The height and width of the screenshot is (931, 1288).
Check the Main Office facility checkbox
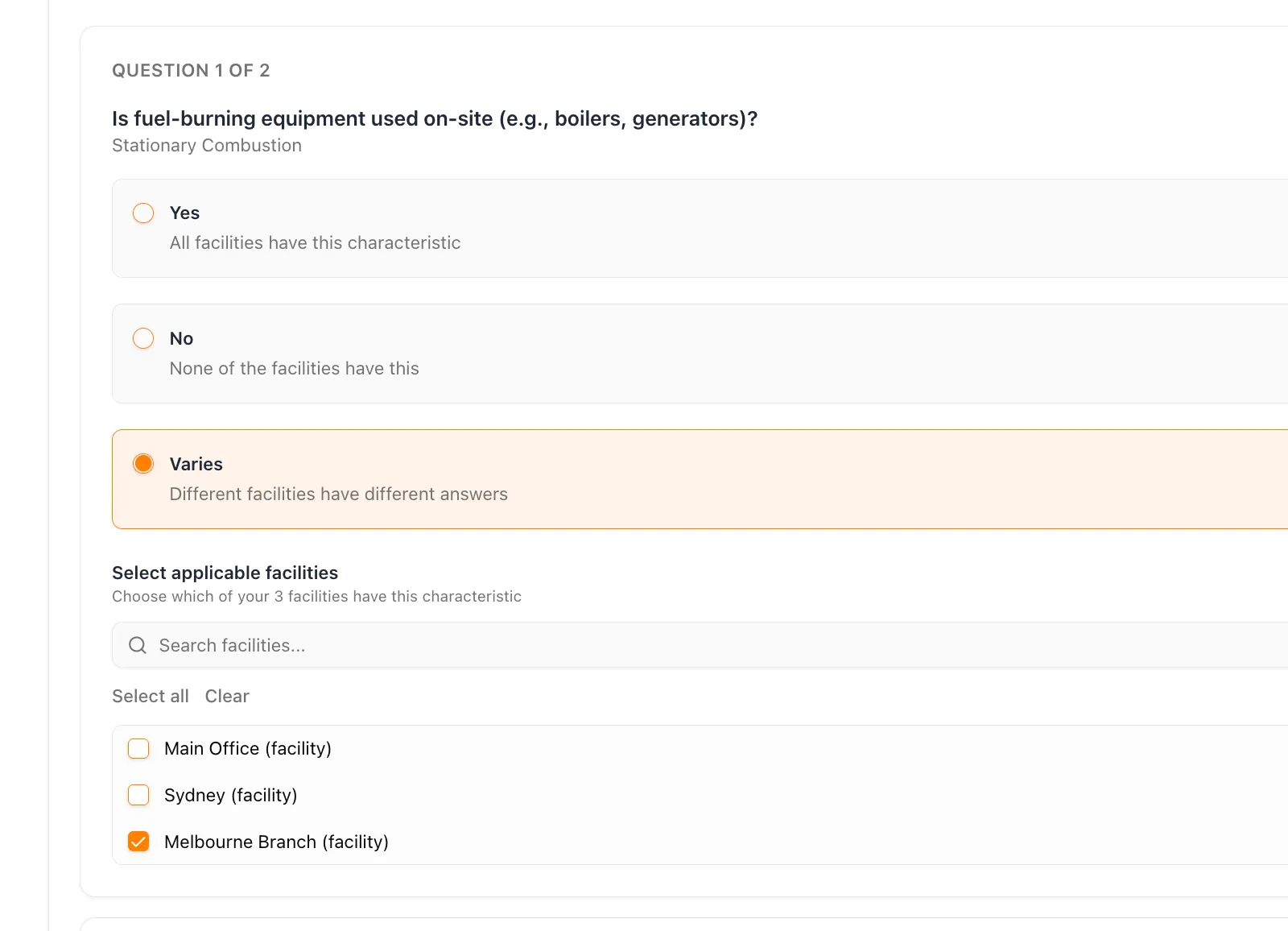pos(138,748)
